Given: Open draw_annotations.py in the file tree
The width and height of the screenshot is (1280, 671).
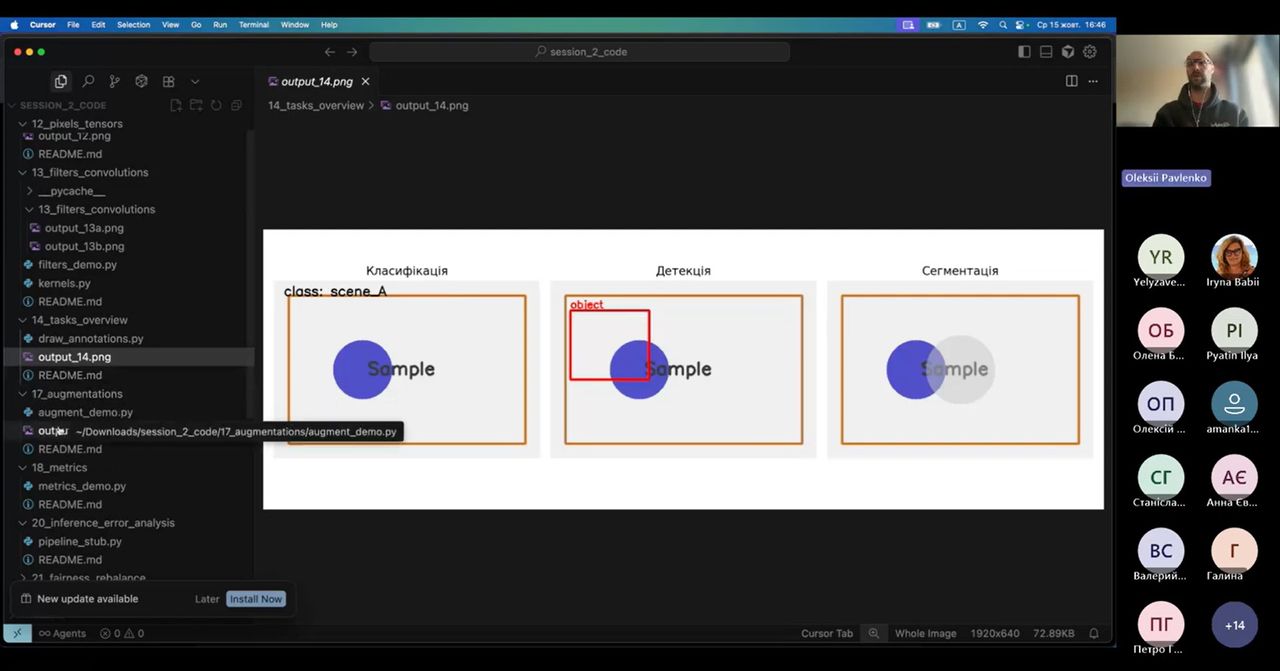Looking at the screenshot, I should click(x=90, y=338).
